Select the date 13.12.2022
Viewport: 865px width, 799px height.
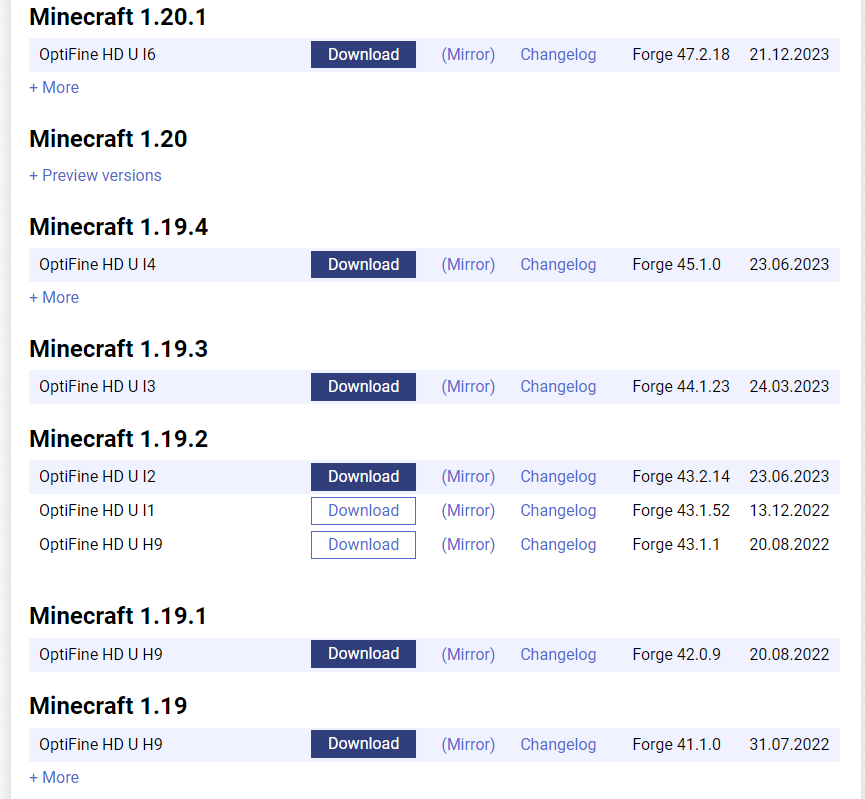pyautogui.click(x=789, y=511)
